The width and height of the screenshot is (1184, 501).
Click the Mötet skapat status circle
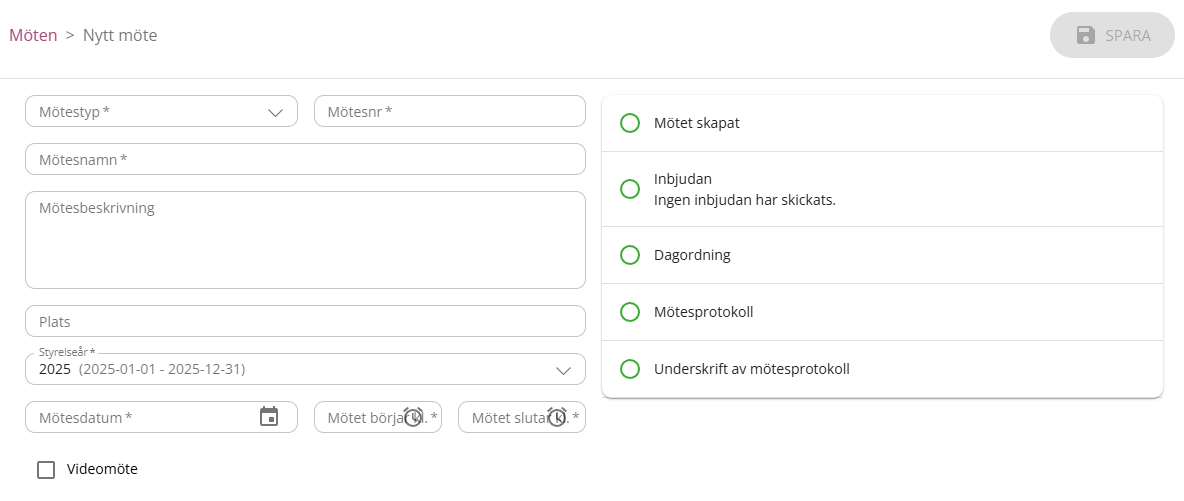(630, 123)
